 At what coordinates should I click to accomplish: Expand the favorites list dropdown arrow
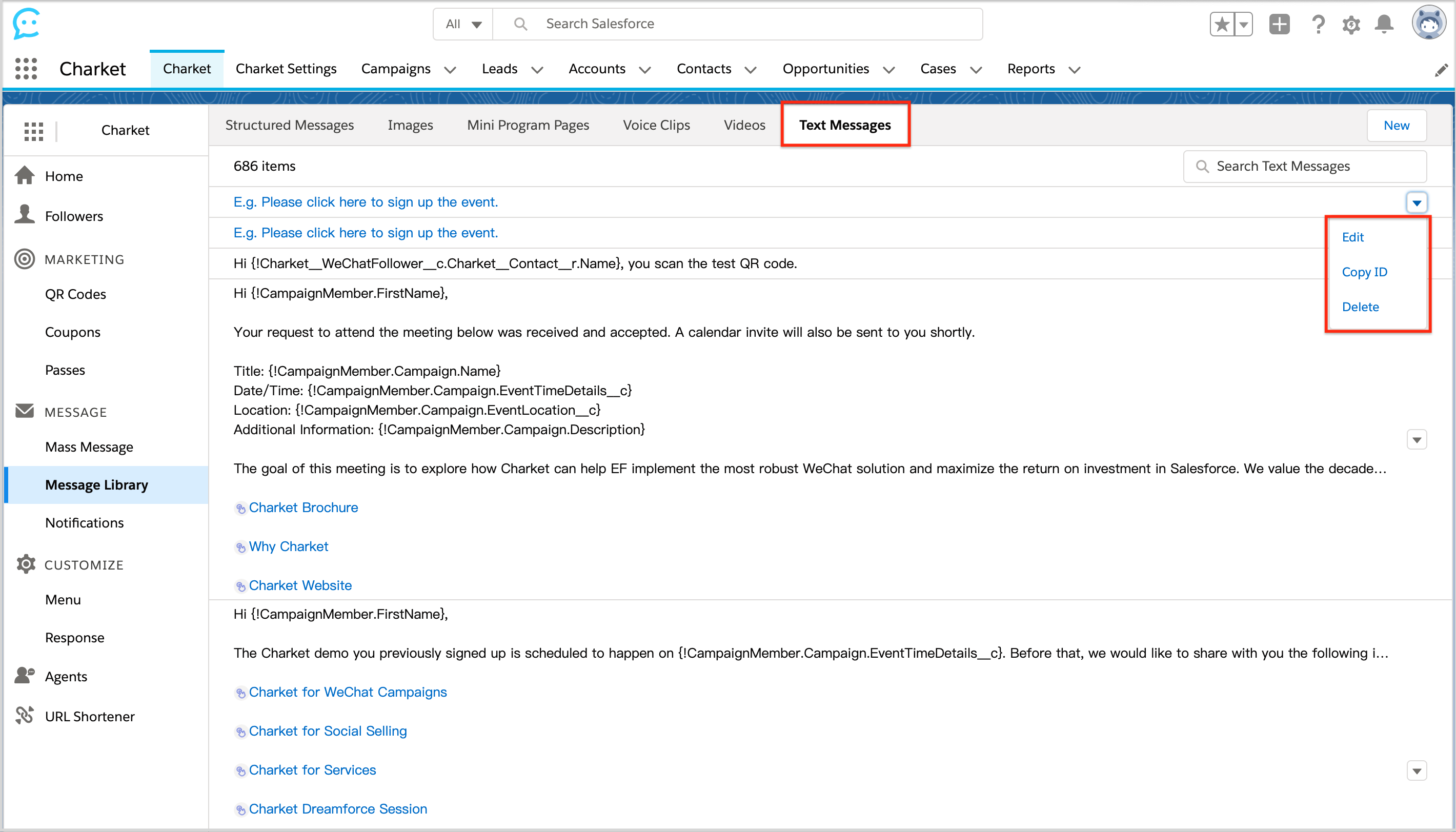tap(1243, 24)
